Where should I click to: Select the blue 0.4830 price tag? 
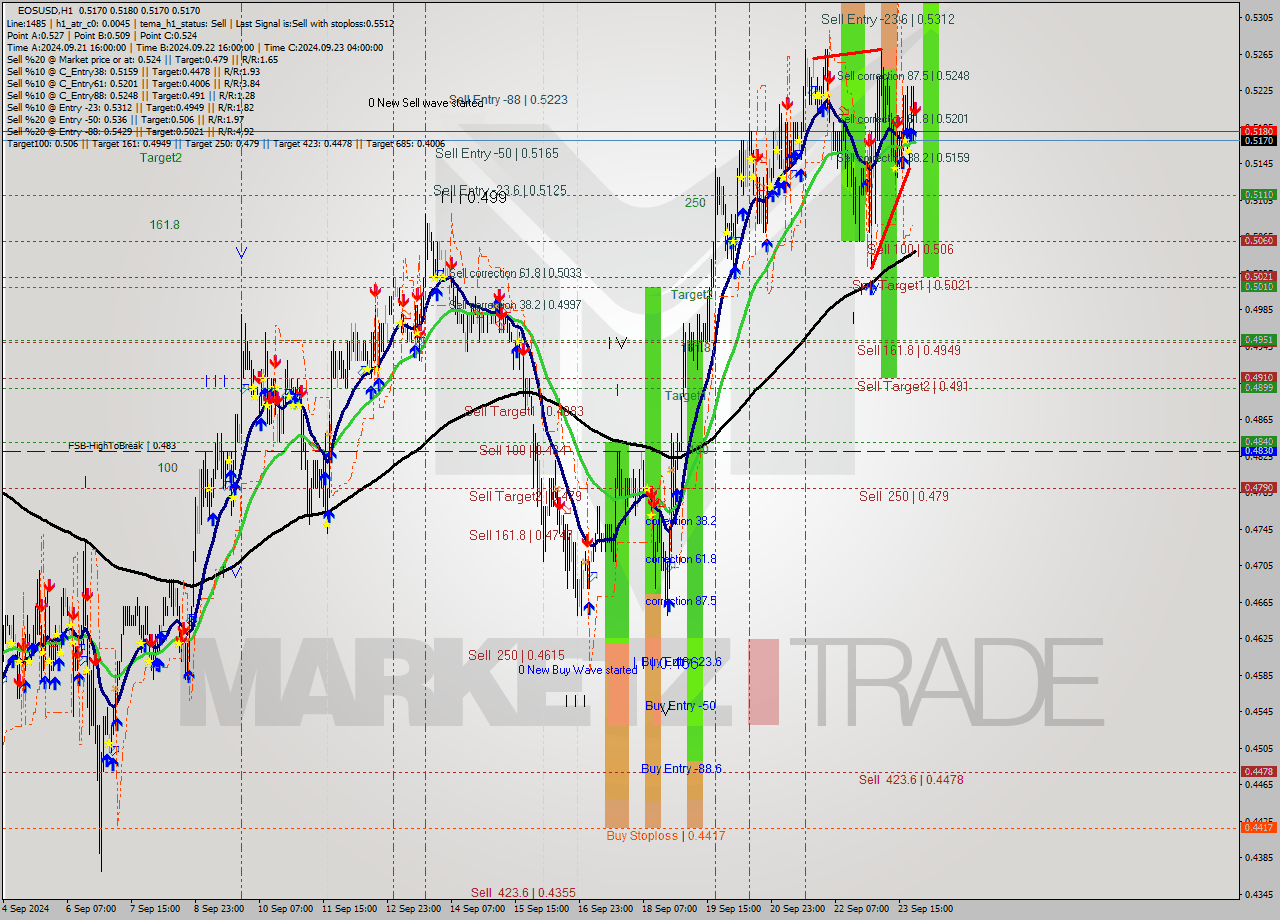tap(1257, 451)
